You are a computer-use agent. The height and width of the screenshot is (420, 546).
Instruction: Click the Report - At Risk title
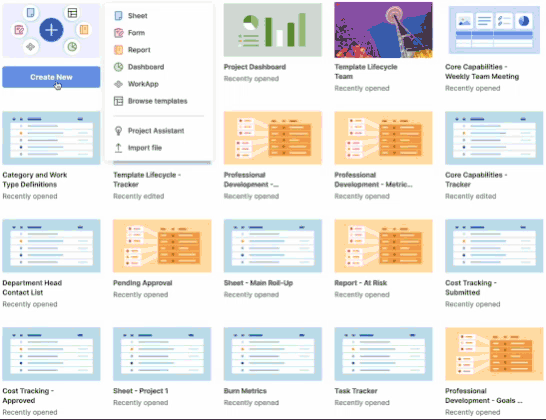(x=361, y=283)
